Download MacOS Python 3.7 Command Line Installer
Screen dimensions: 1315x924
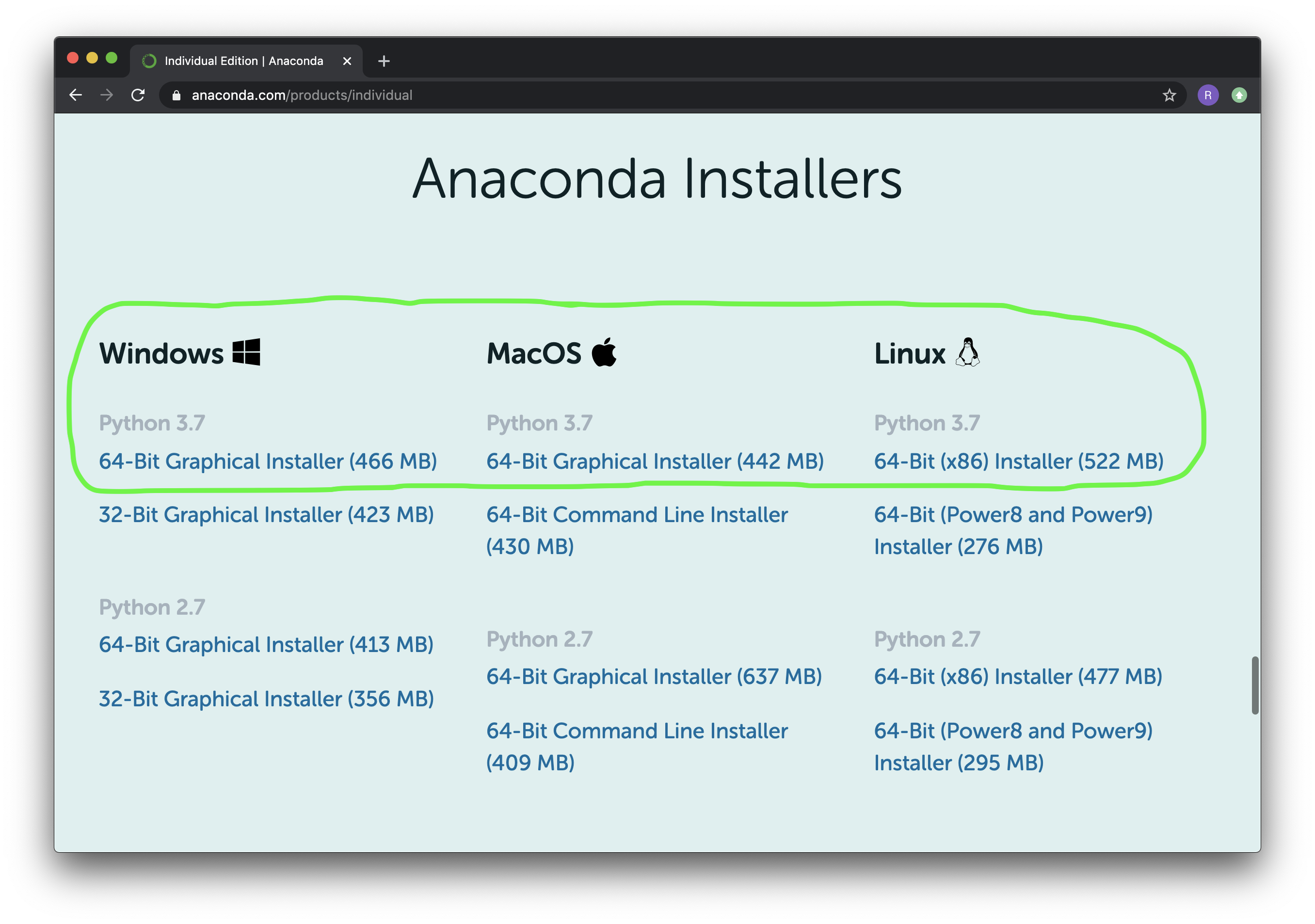coord(637,531)
